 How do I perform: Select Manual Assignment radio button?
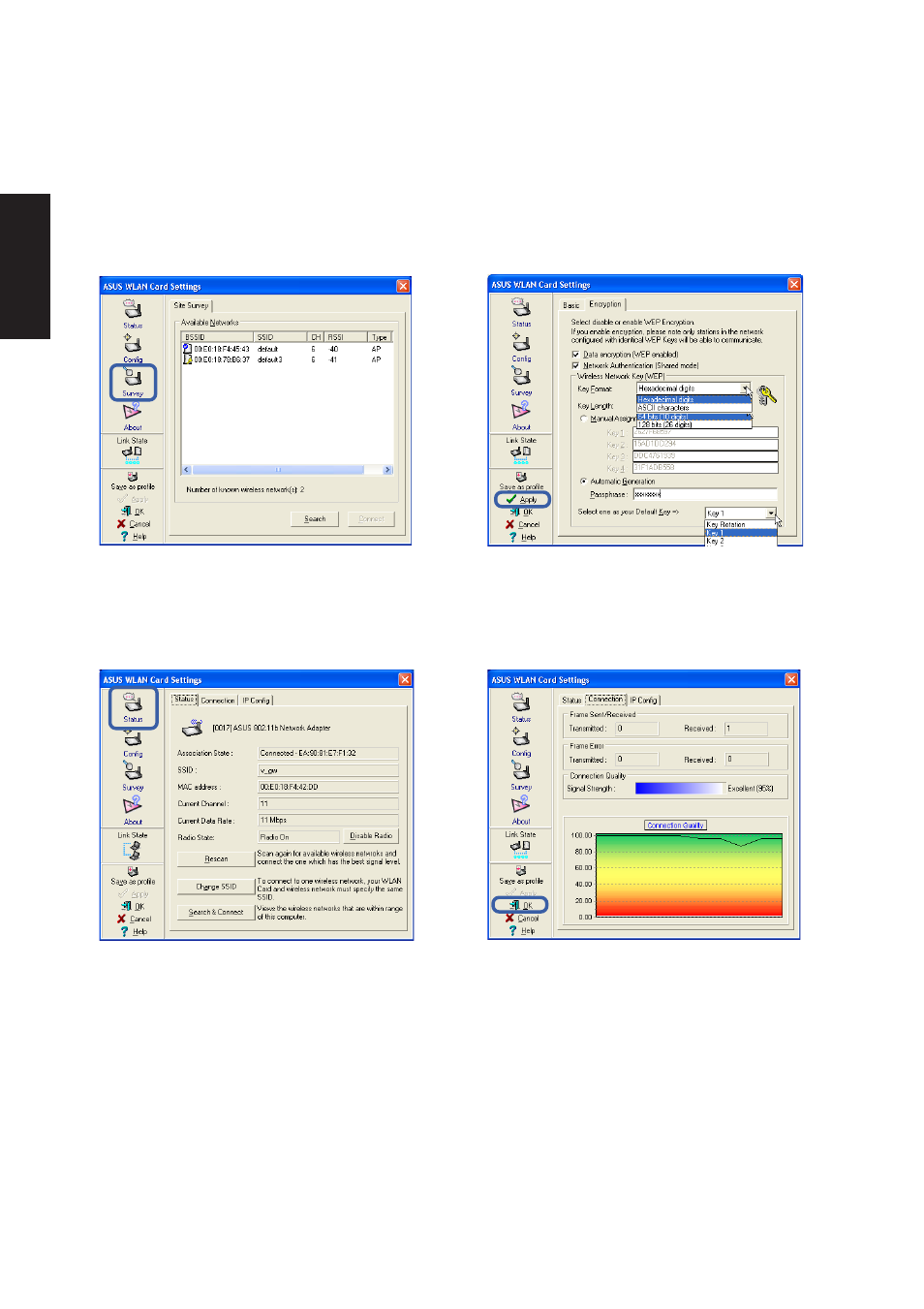pos(583,419)
